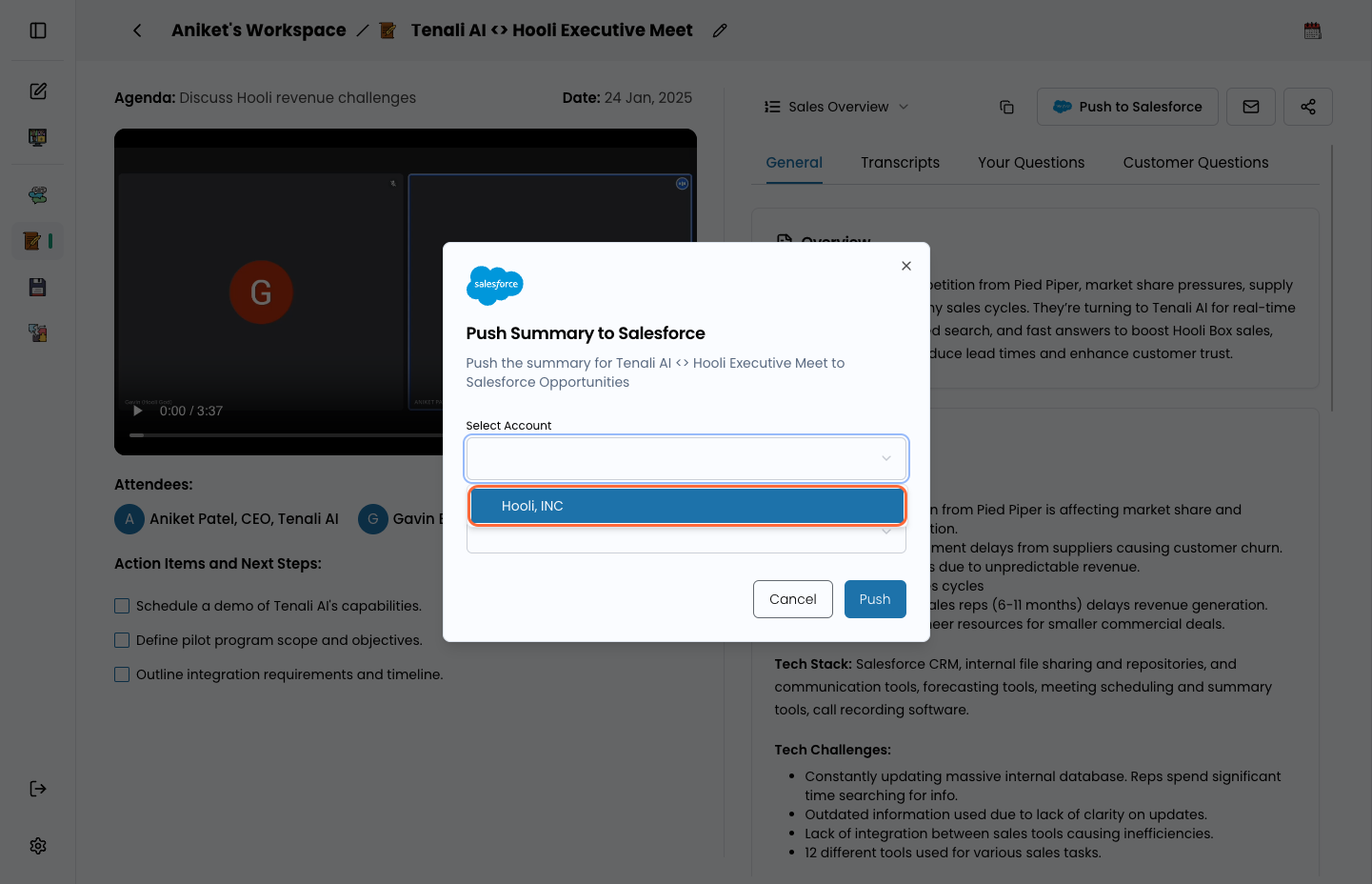Click the red G avatar in video

261,292
